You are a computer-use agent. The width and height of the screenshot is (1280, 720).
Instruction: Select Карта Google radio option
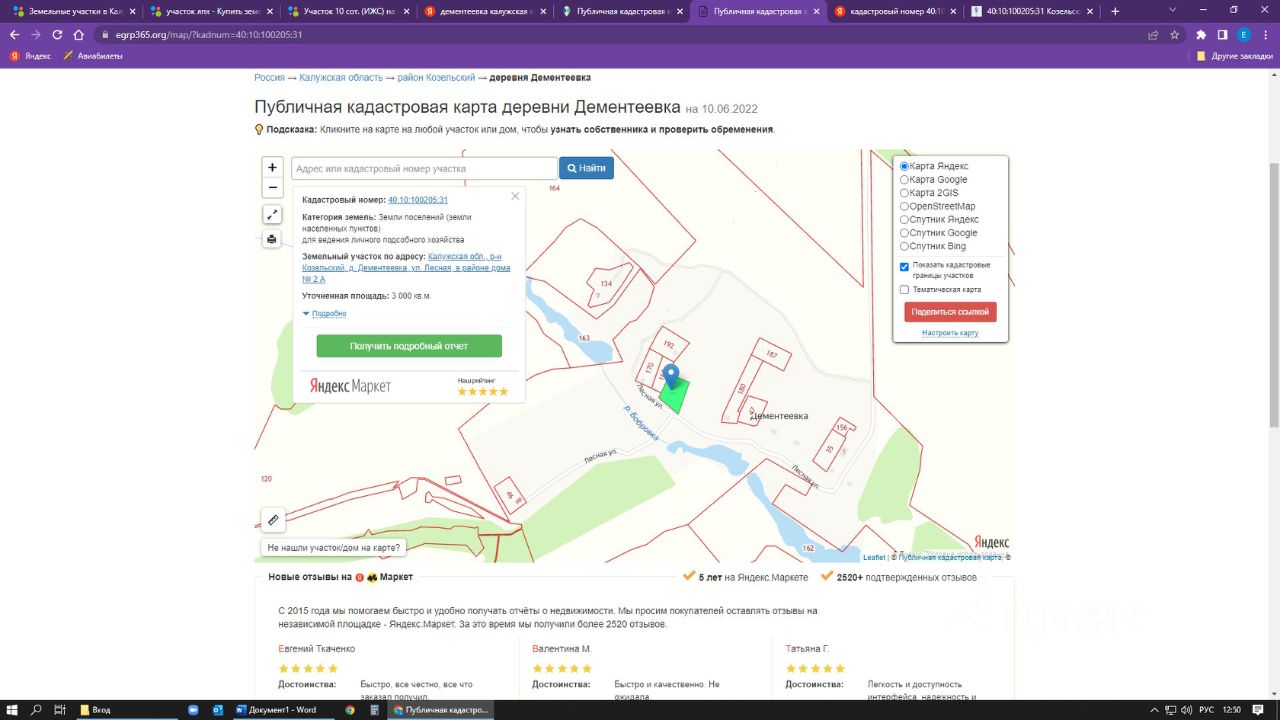point(904,180)
